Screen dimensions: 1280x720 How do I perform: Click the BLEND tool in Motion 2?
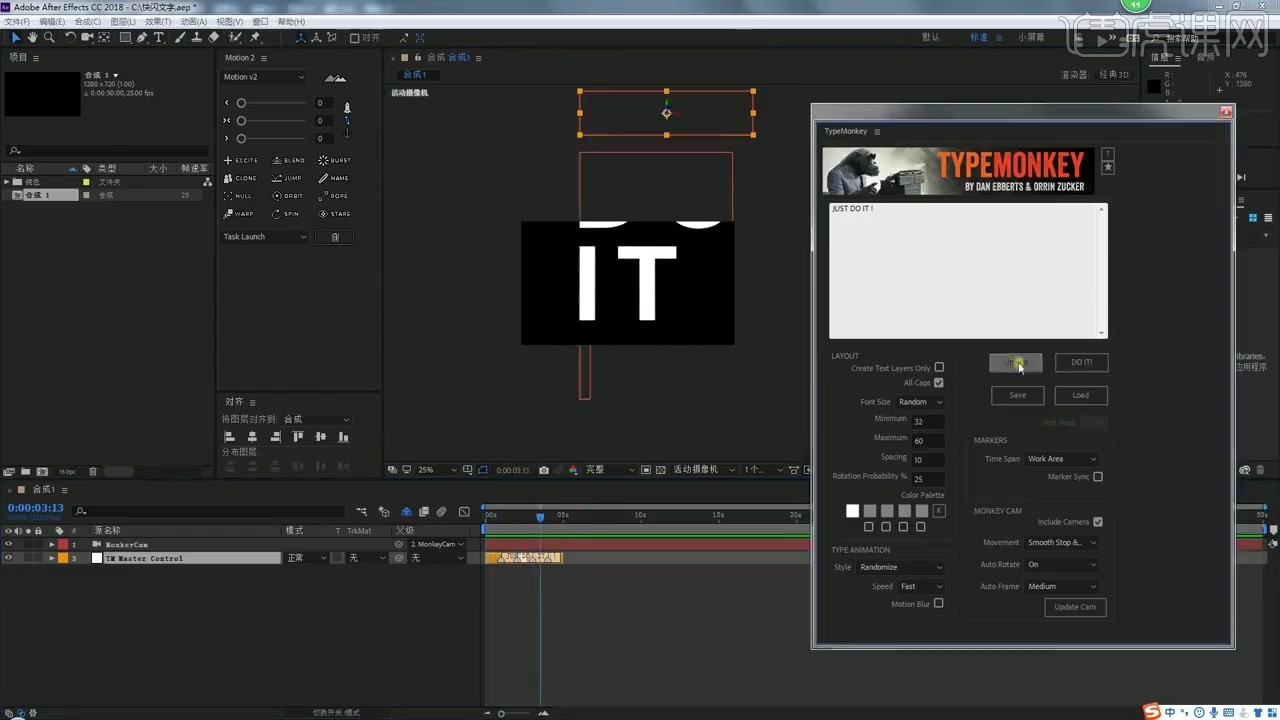tap(289, 160)
